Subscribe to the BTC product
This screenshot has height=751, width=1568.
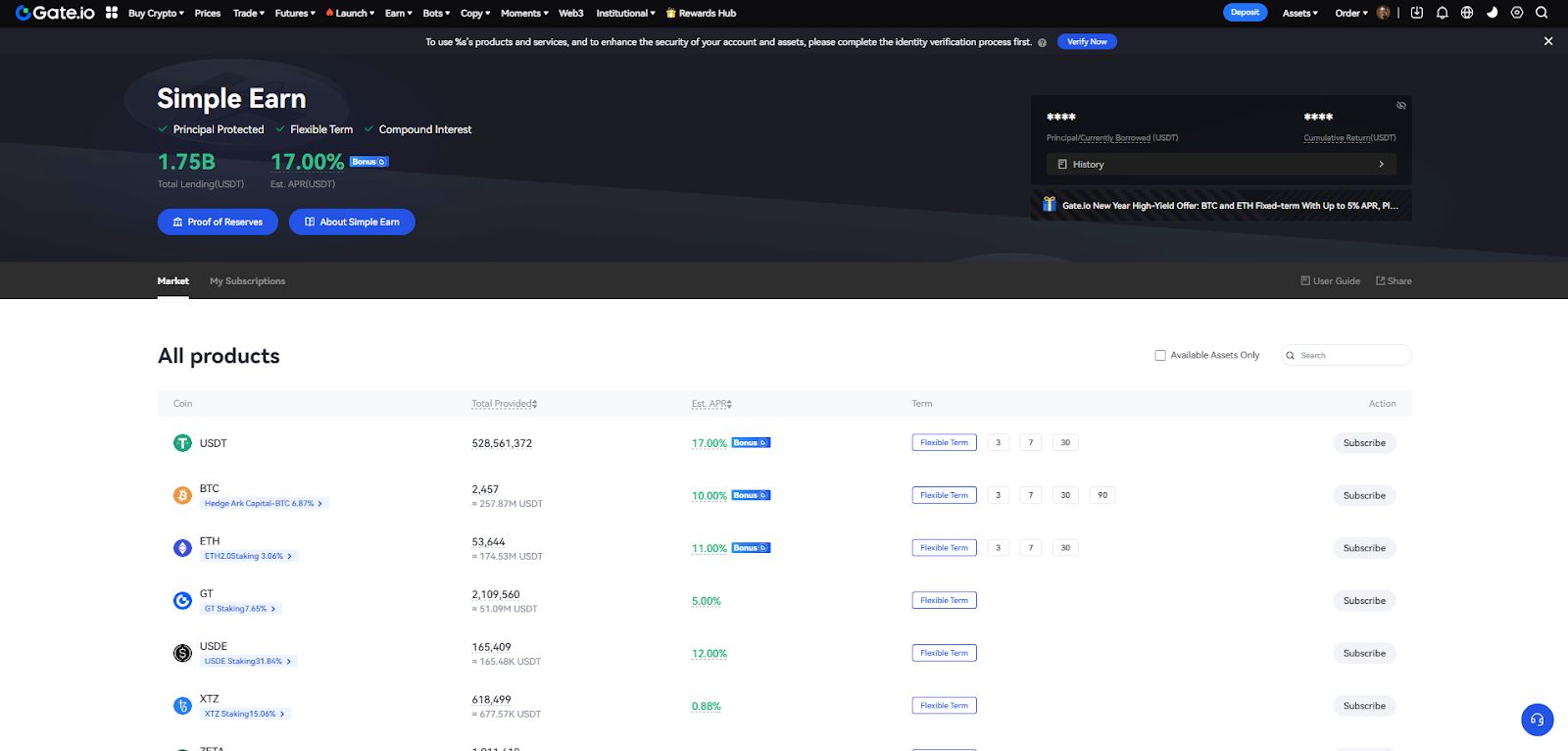click(x=1363, y=496)
